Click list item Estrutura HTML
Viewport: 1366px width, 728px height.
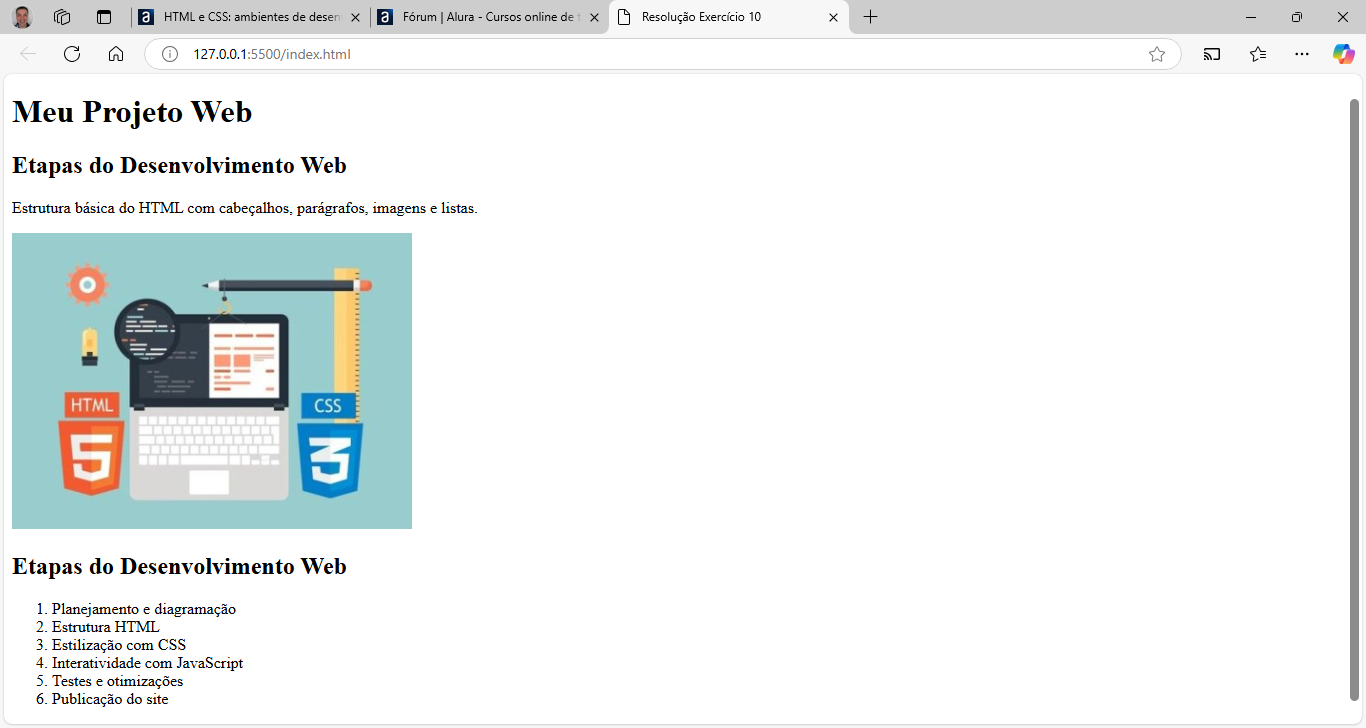coord(105,627)
